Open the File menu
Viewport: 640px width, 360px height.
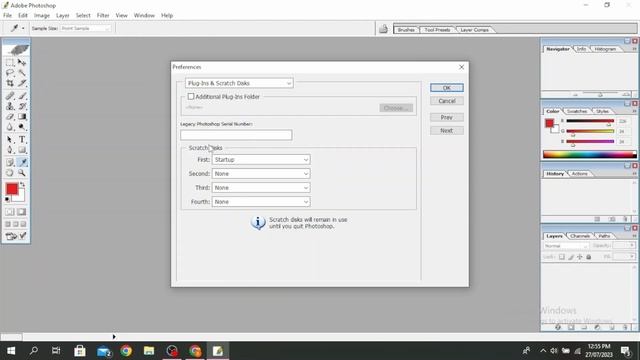7,16
